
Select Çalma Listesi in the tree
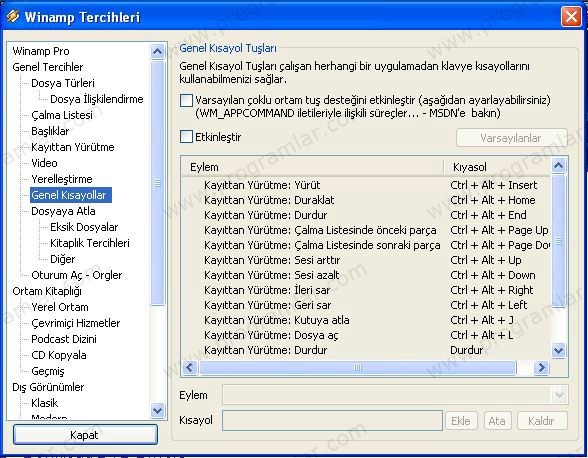pos(62,115)
